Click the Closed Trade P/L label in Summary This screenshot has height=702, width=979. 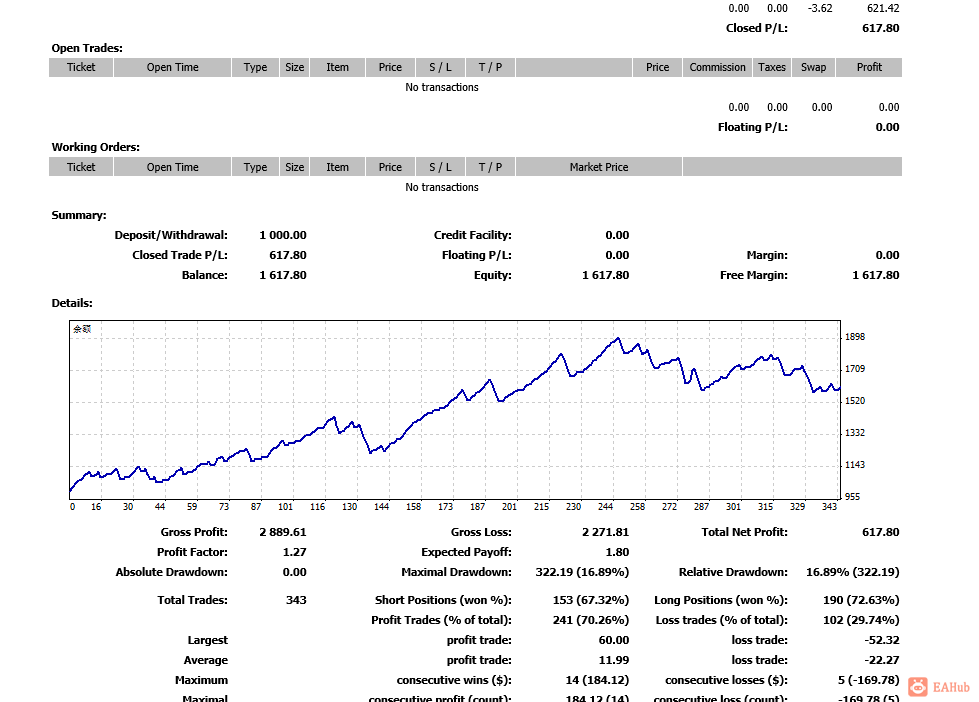[x=180, y=255]
